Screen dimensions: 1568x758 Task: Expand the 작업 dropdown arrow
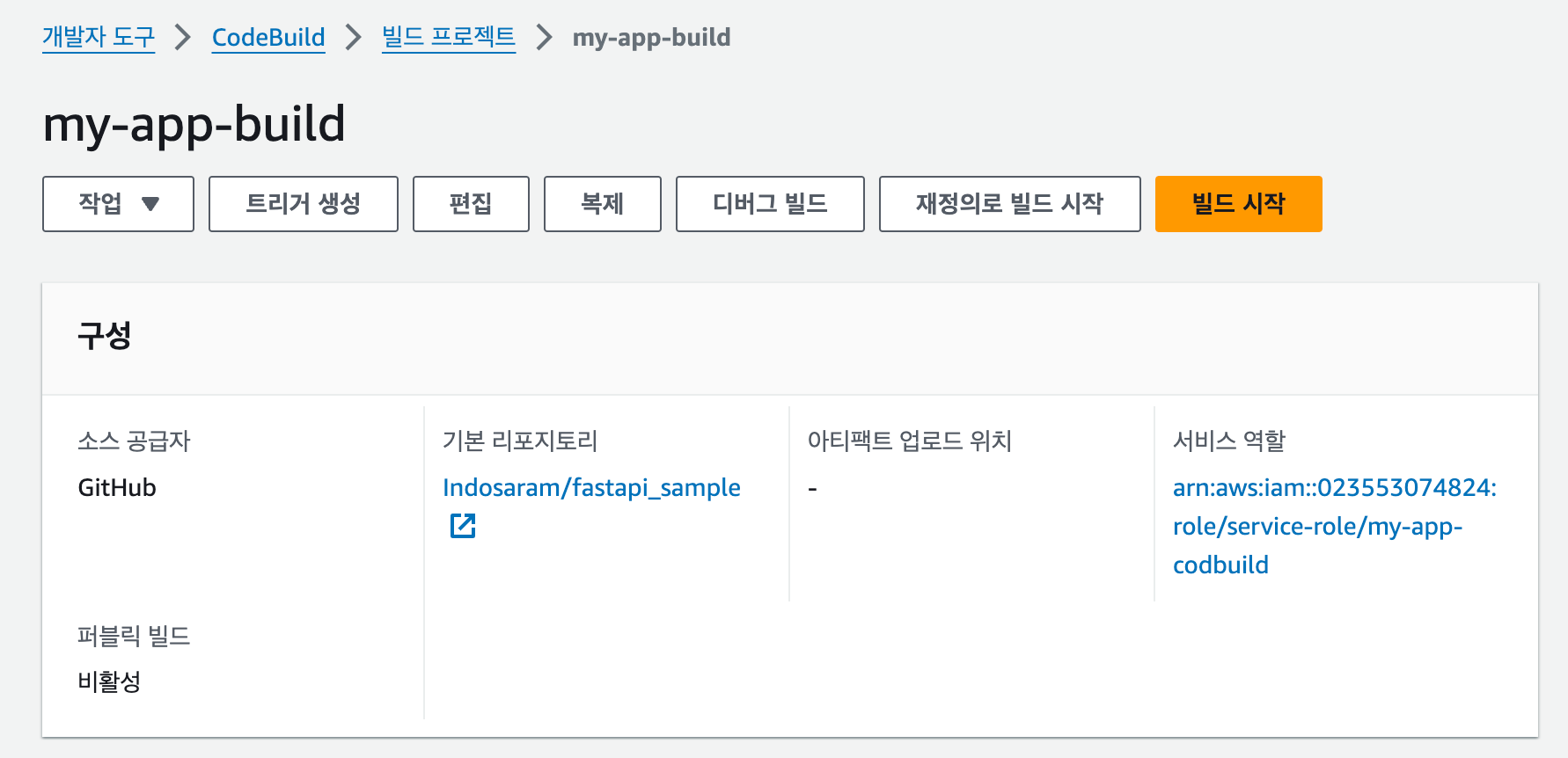click(150, 204)
